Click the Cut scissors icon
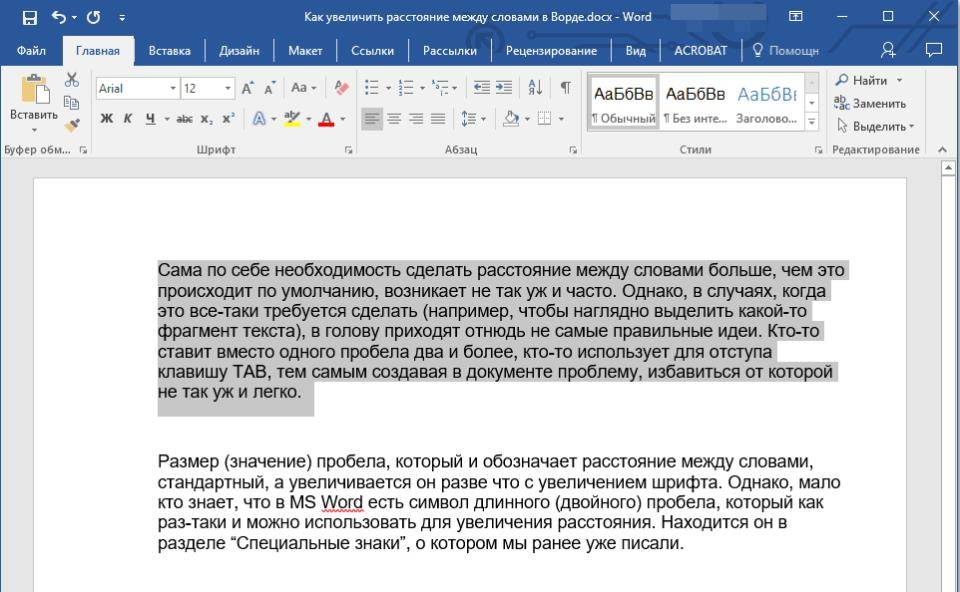Viewport: 960px width, 592px height. tap(71, 81)
